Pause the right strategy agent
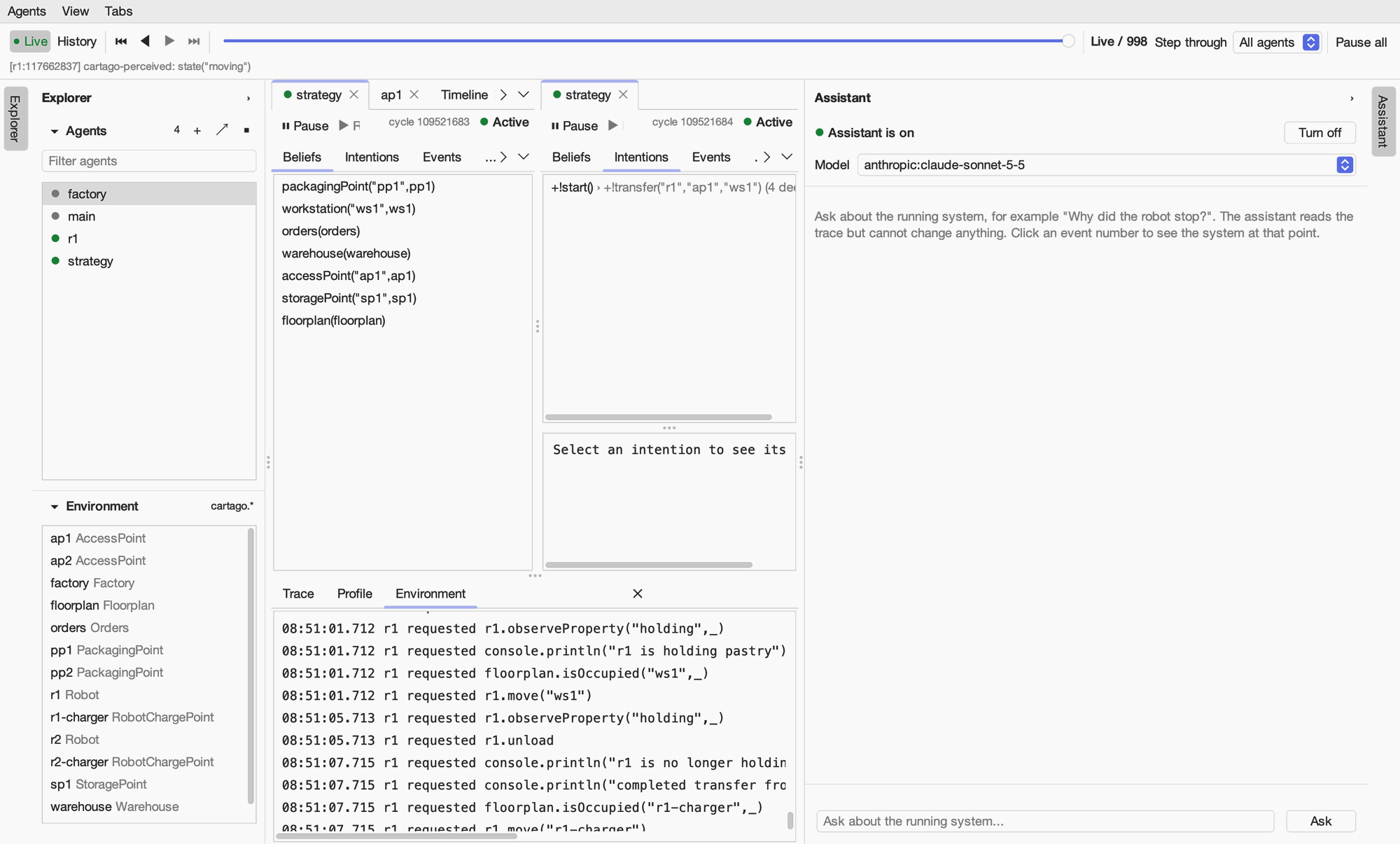Image resolution: width=1400 pixels, height=844 pixels. 575,126
